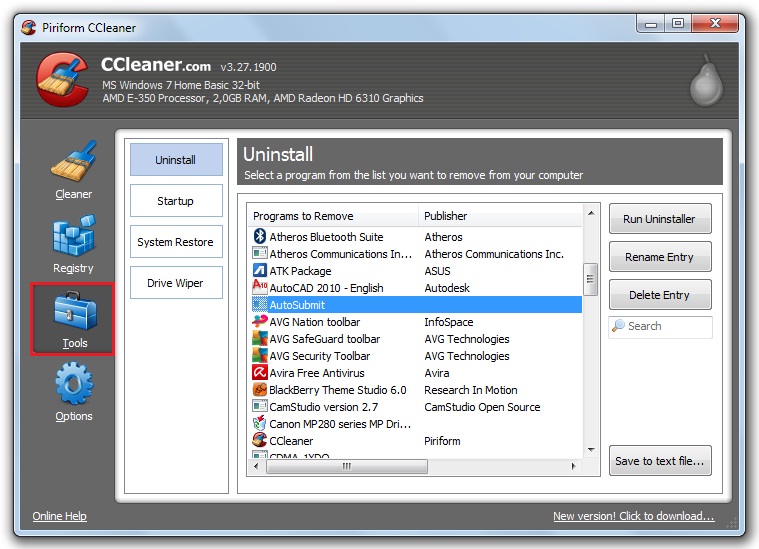Click the Run Uninstaller button
This screenshot has height=549, width=759.
[x=660, y=219]
